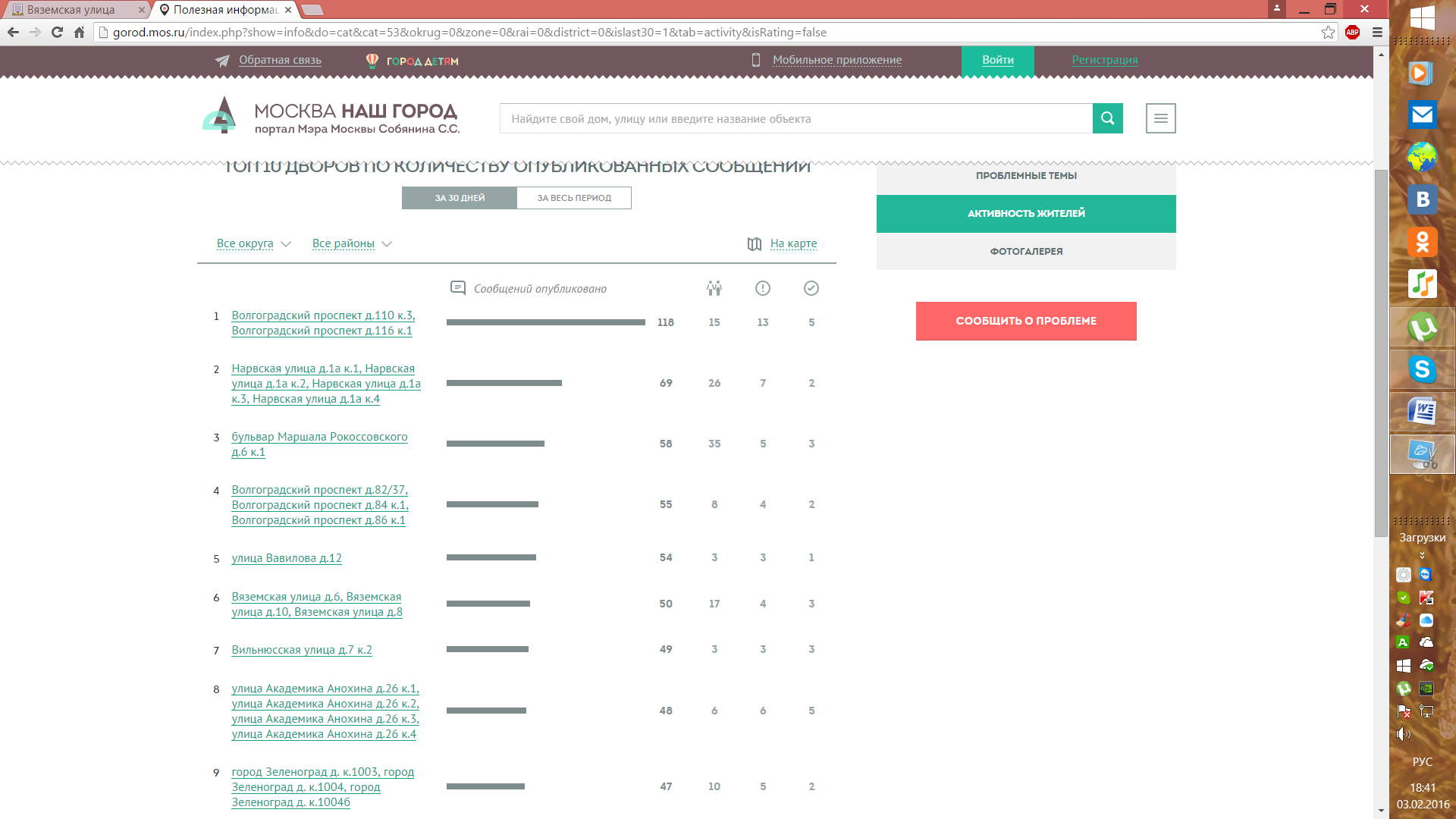The height and width of the screenshot is (819, 1456).
Task: Open AdBlock Plus extension icon
Action: tap(1352, 32)
